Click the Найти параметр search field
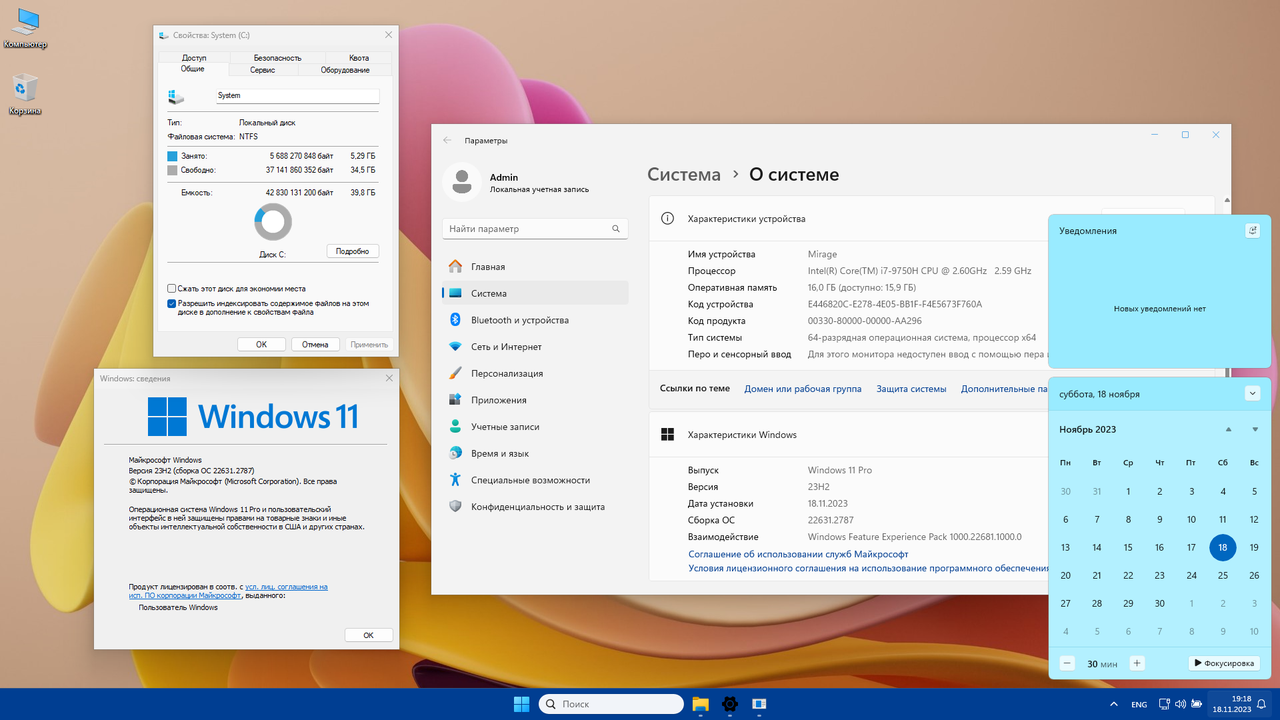1280x720 pixels. pyautogui.click(x=535, y=229)
